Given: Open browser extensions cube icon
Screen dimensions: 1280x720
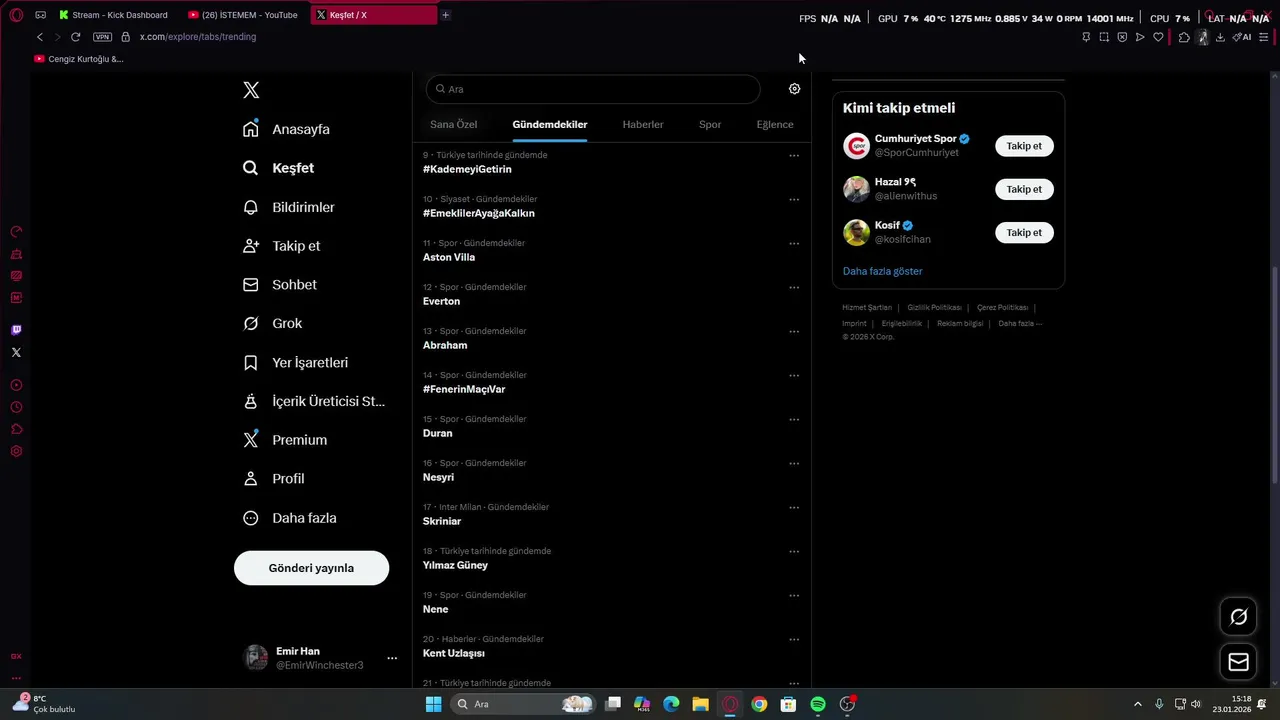Looking at the screenshot, I should (1184, 37).
